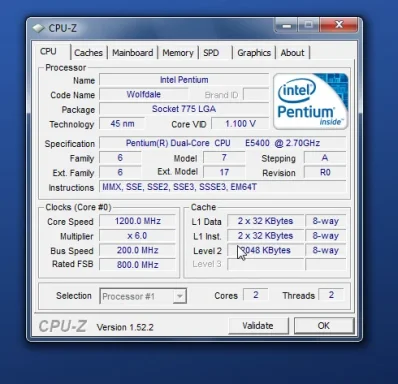Viewport: 398px width, 384px height.
Task: Click the L1 Data '2 x 32 KBytes' value
Action: tap(266, 221)
